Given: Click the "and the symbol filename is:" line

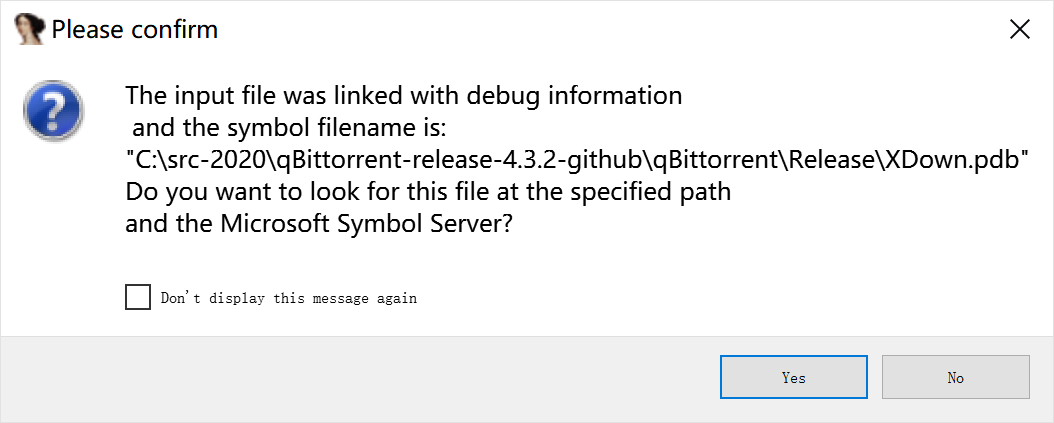Looking at the screenshot, I should (x=284, y=128).
